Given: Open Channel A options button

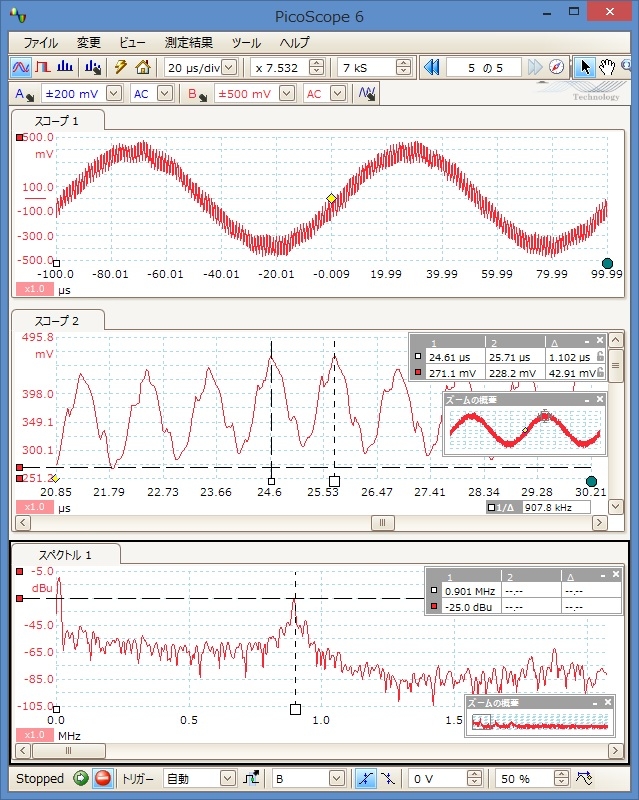Looking at the screenshot, I should point(24,94).
